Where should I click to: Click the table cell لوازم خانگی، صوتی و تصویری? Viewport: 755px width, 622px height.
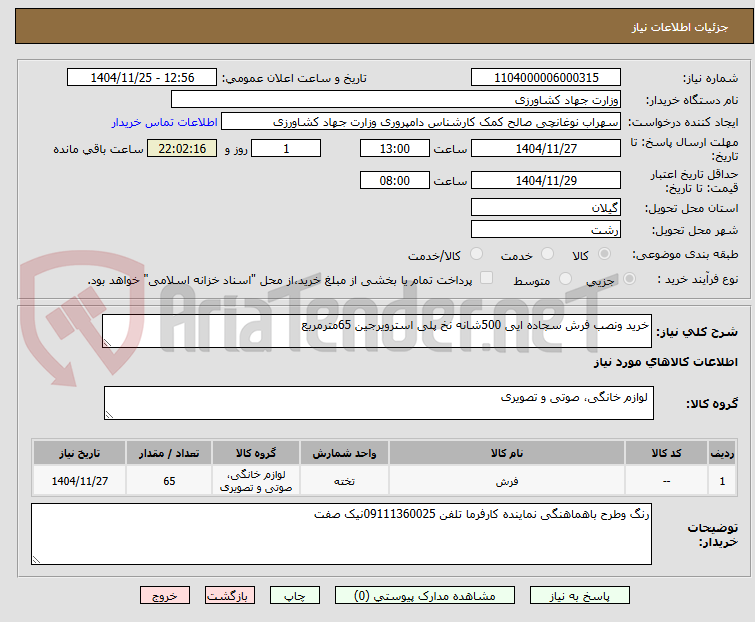click(x=256, y=480)
